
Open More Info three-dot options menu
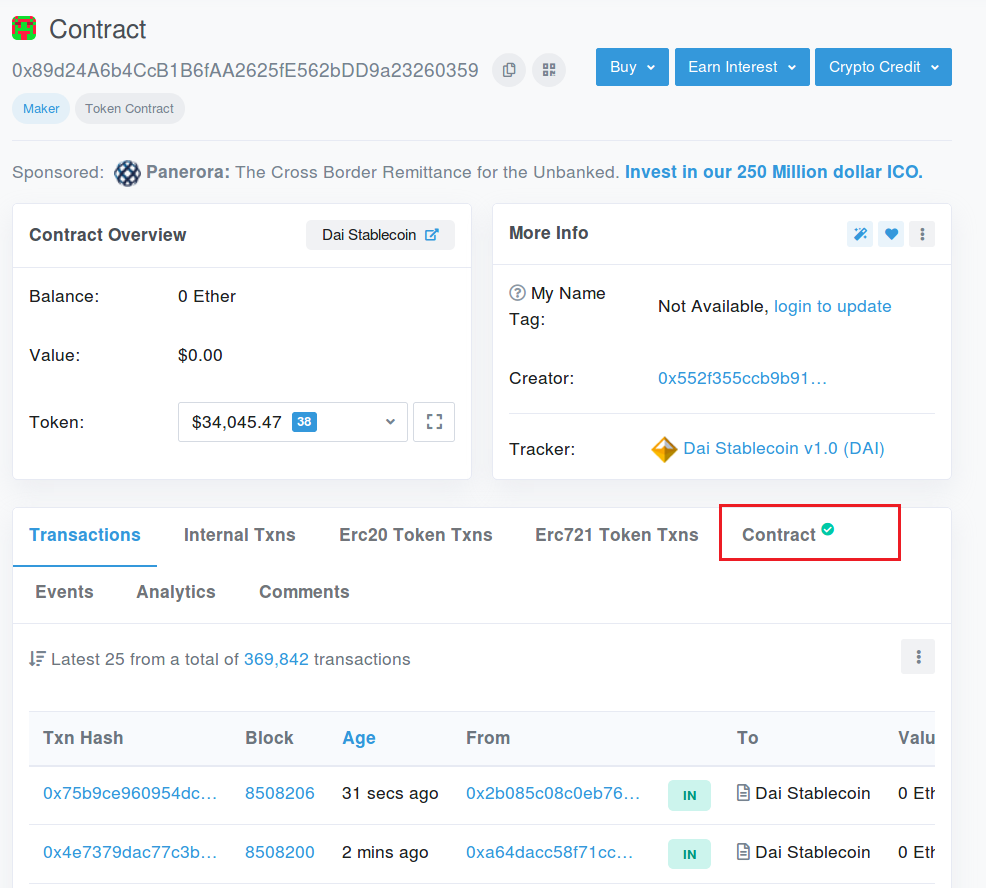pos(922,234)
